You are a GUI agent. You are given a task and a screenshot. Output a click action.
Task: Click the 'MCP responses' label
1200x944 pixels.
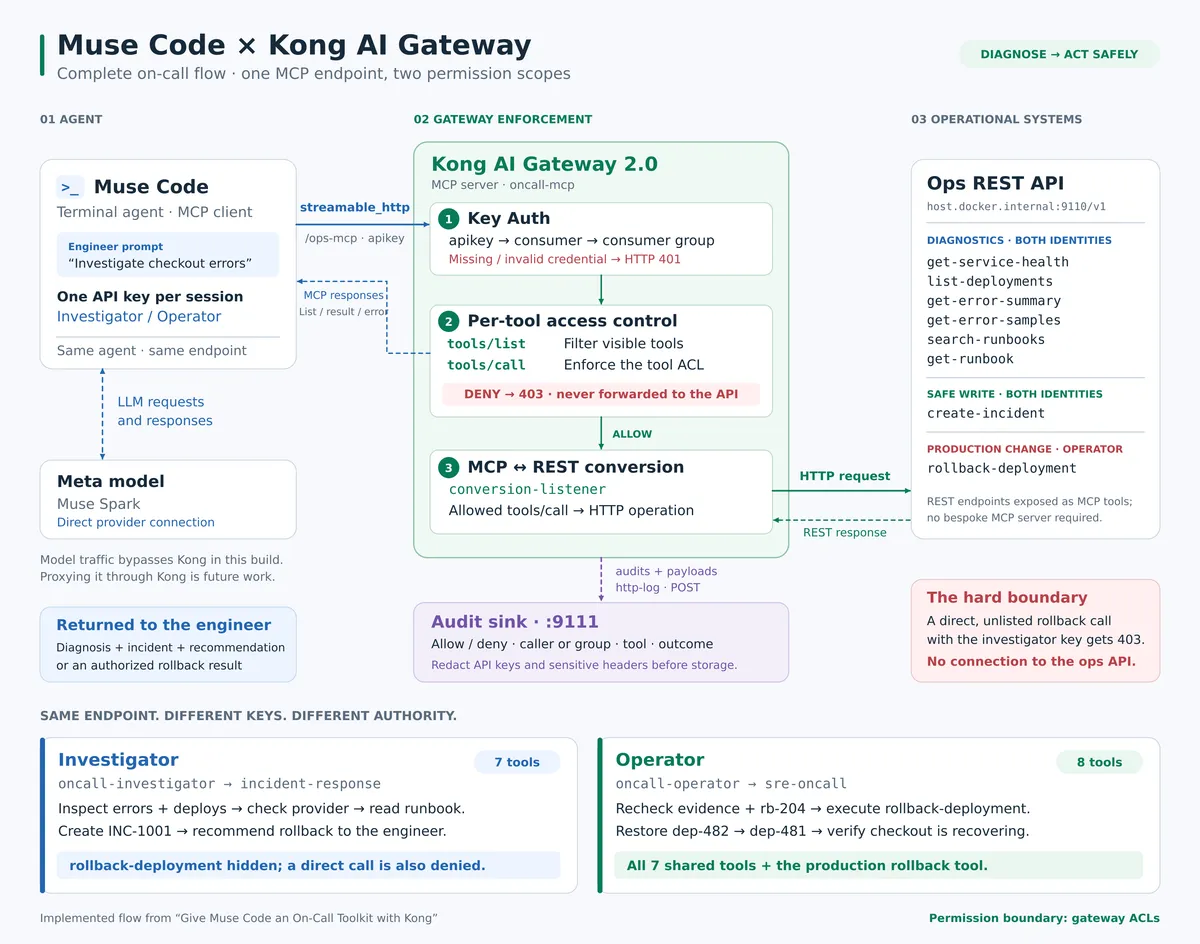tap(344, 295)
